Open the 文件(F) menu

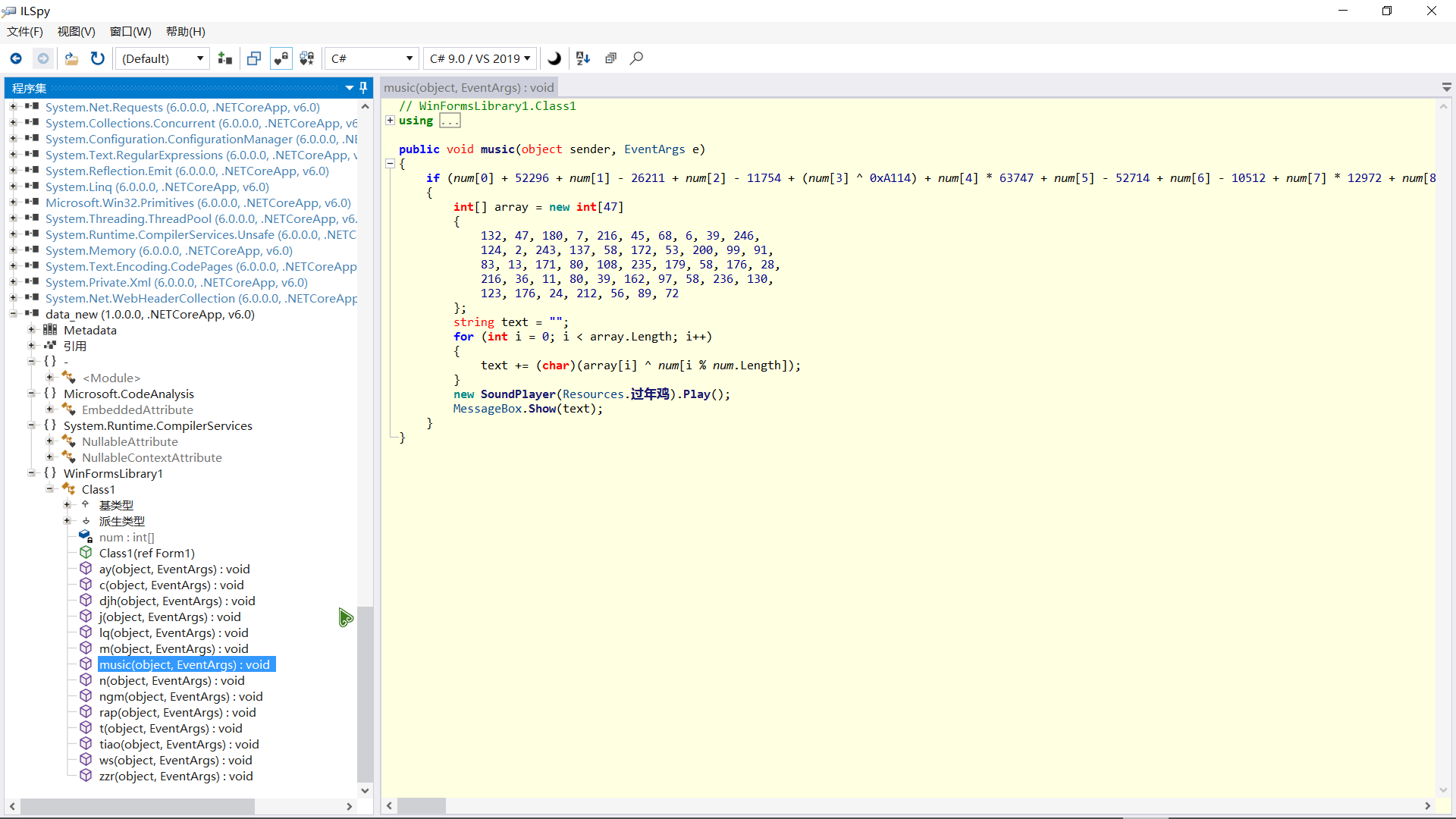[x=25, y=31]
